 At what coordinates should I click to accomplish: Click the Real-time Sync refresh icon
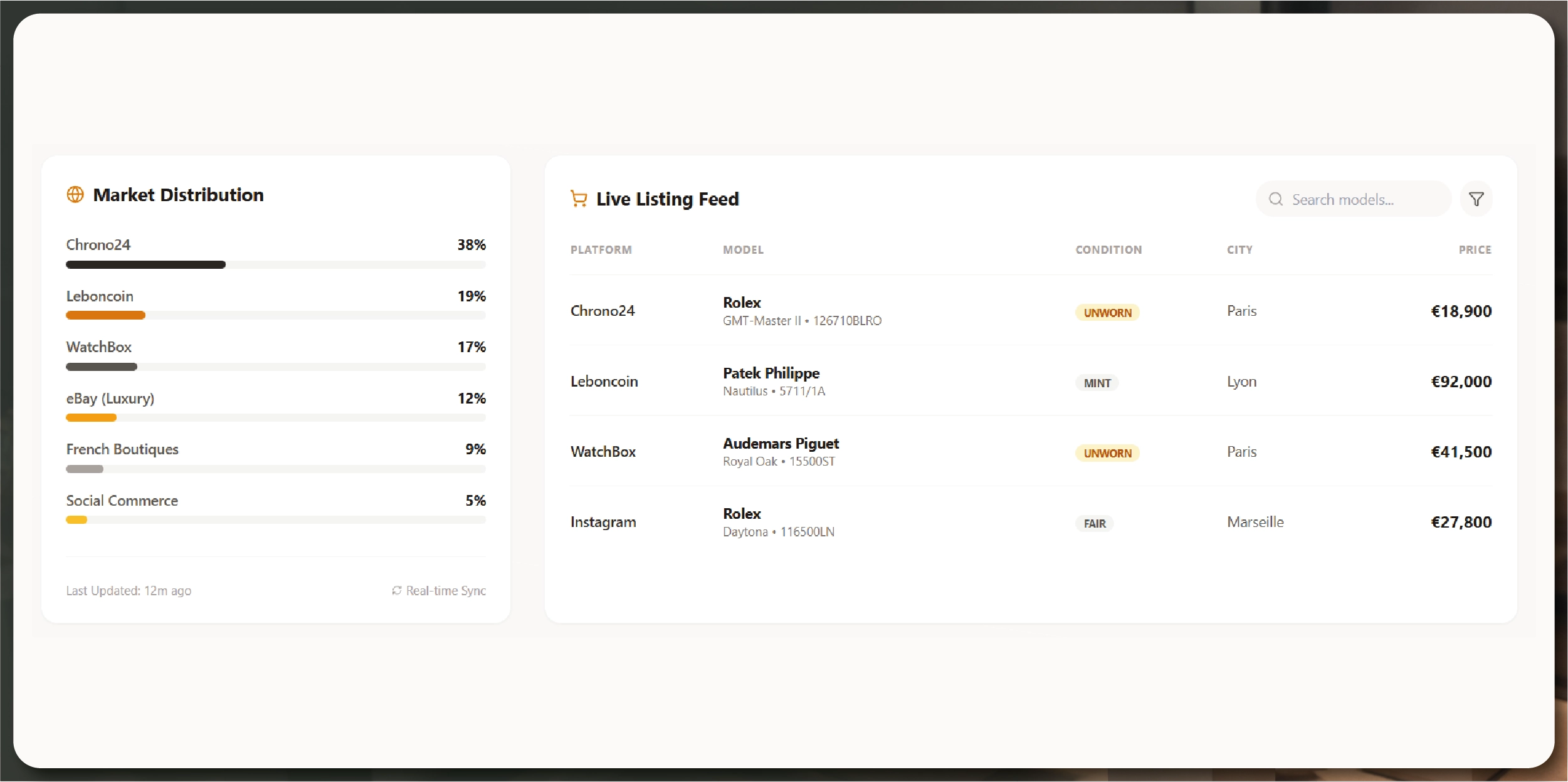coord(396,590)
